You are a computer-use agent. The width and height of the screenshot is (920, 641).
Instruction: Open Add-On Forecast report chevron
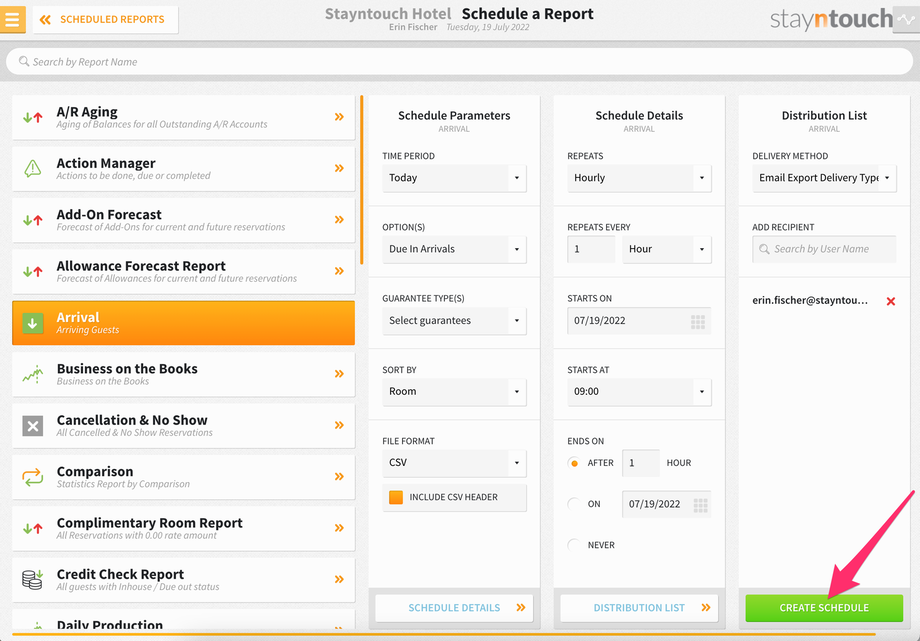coord(339,220)
